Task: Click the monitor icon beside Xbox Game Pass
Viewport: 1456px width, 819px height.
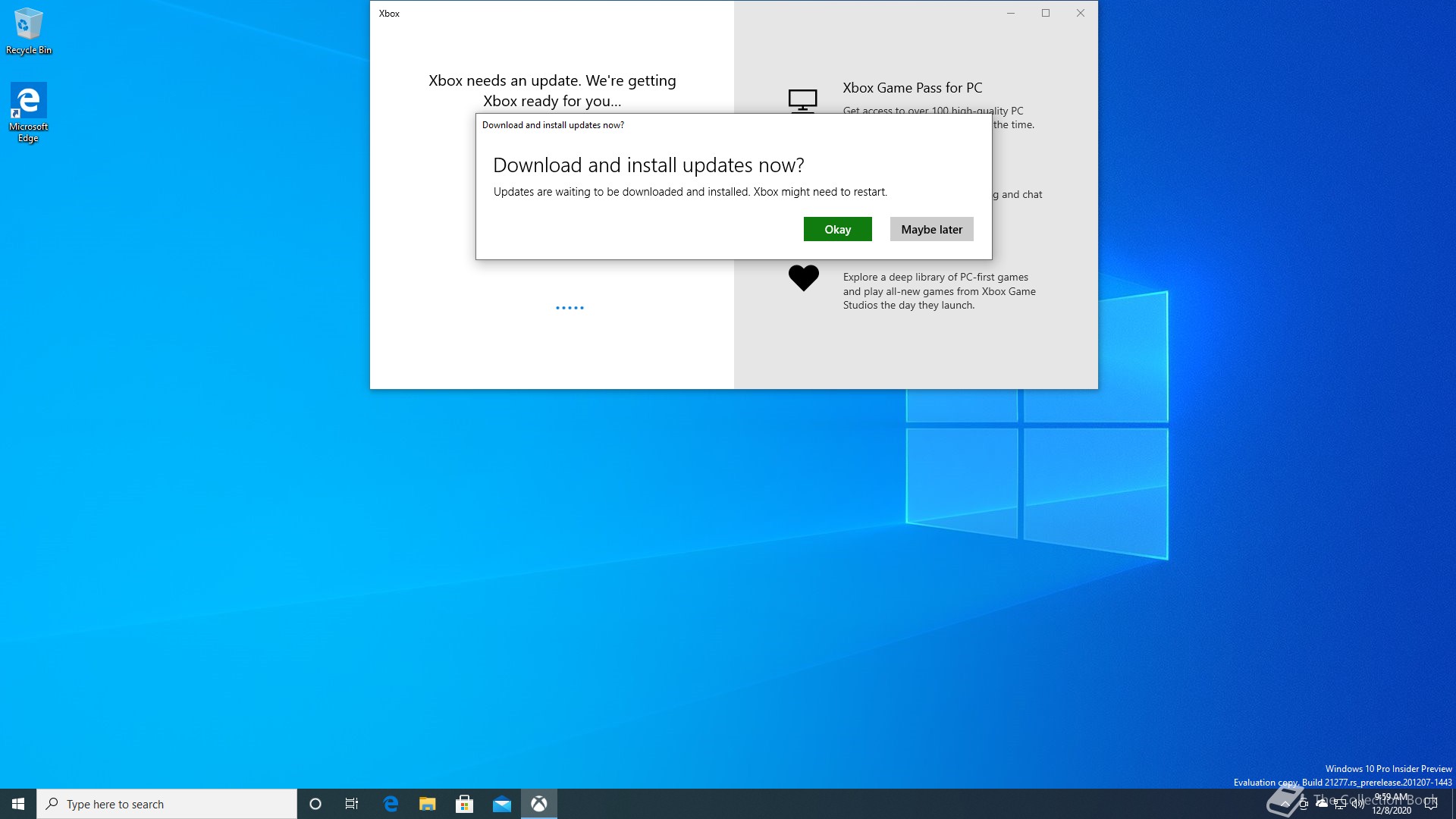Action: [x=802, y=100]
